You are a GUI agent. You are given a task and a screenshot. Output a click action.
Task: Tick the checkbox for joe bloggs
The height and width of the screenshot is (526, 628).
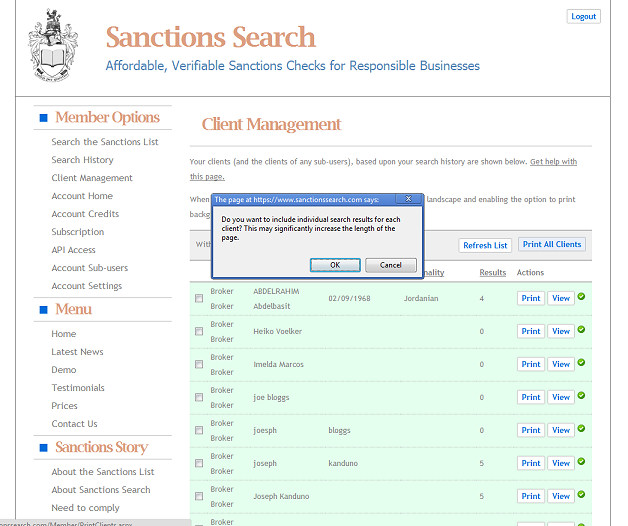coord(199,397)
